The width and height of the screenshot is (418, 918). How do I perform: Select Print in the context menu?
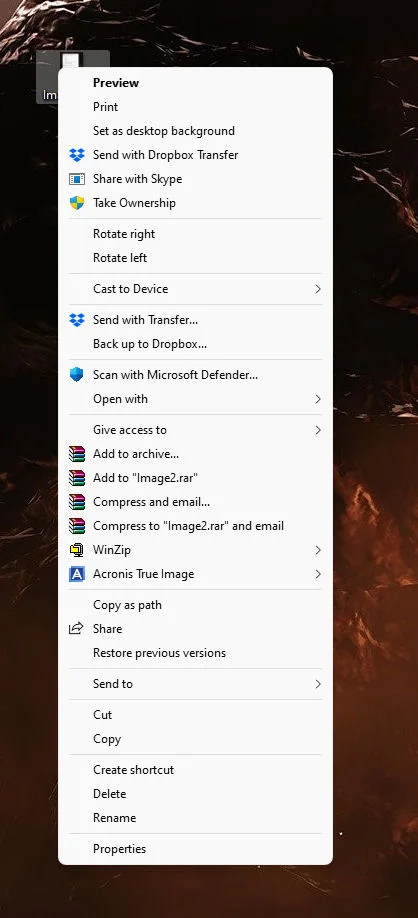tap(196, 107)
